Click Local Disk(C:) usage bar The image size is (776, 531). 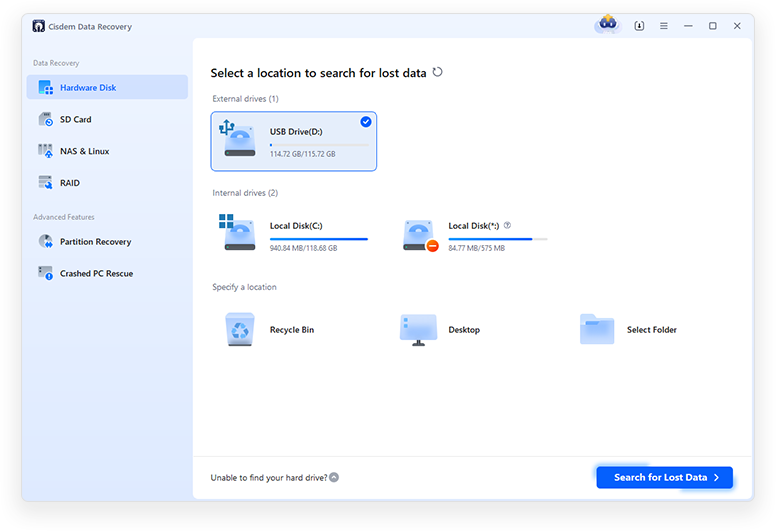[319, 239]
